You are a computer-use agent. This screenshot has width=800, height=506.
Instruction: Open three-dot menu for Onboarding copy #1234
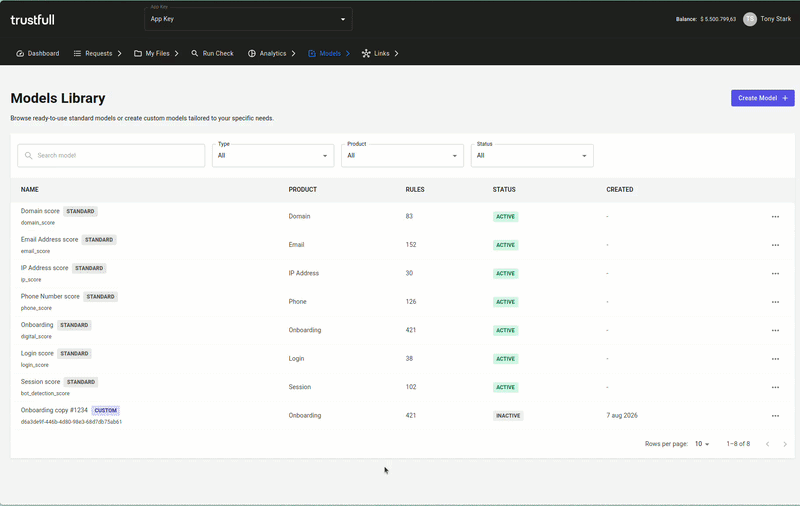[775, 416]
